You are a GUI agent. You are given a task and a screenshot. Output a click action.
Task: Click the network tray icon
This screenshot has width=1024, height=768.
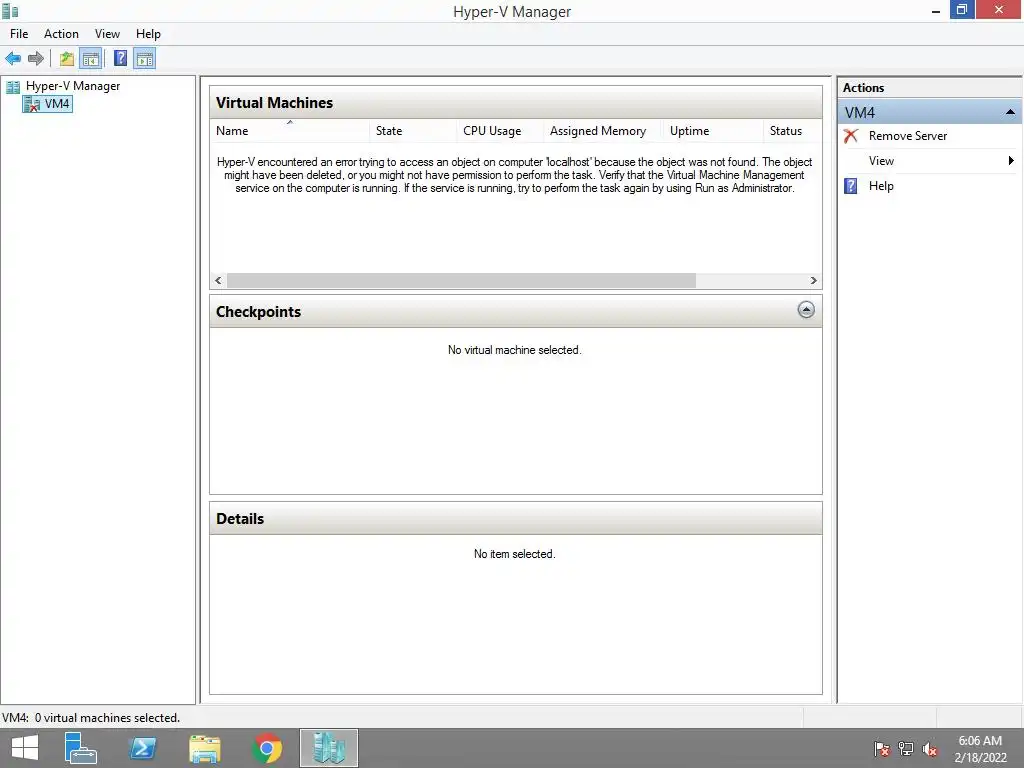[x=906, y=749]
